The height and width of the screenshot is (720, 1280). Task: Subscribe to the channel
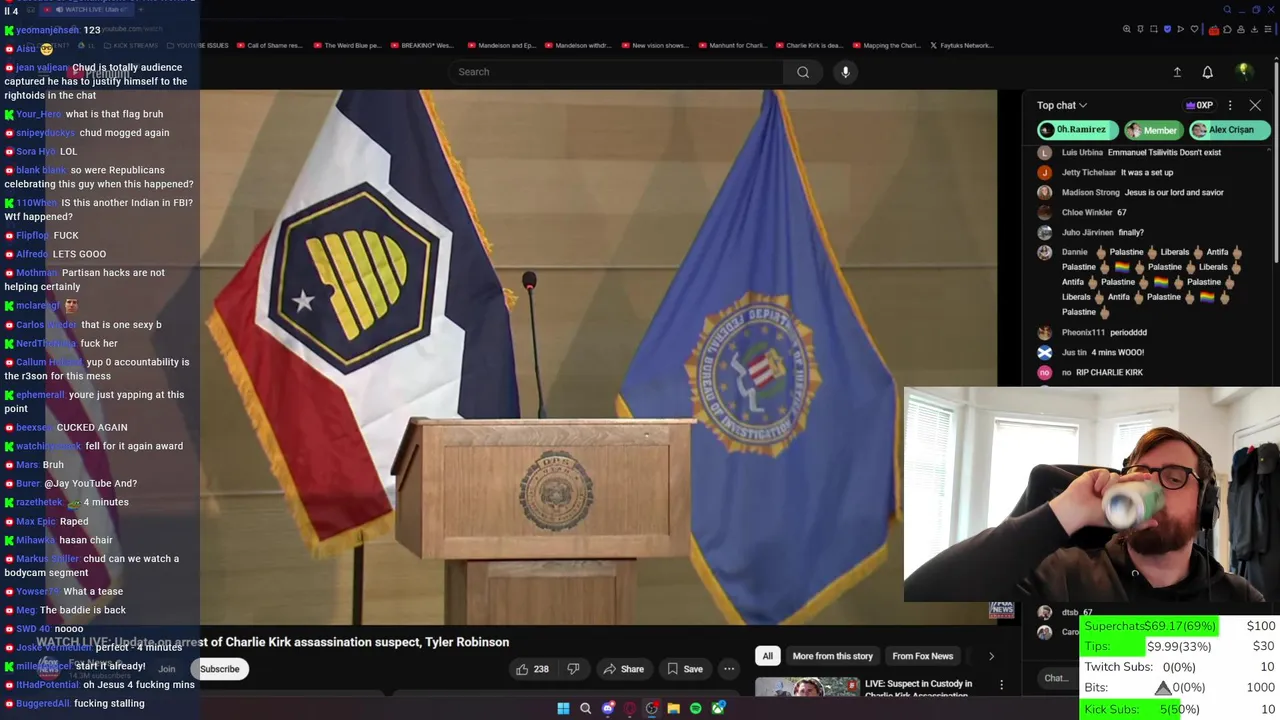coord(219,669)
